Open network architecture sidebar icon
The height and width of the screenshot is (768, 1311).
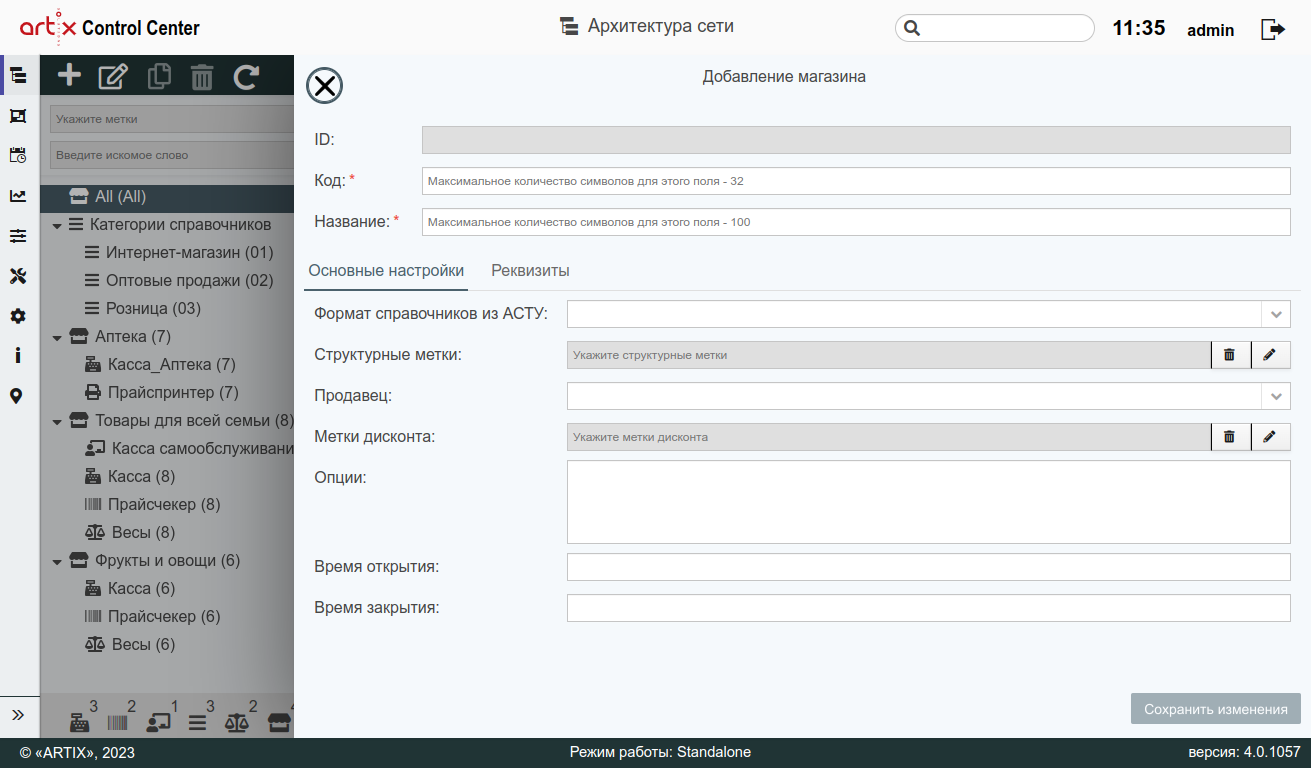18,75
